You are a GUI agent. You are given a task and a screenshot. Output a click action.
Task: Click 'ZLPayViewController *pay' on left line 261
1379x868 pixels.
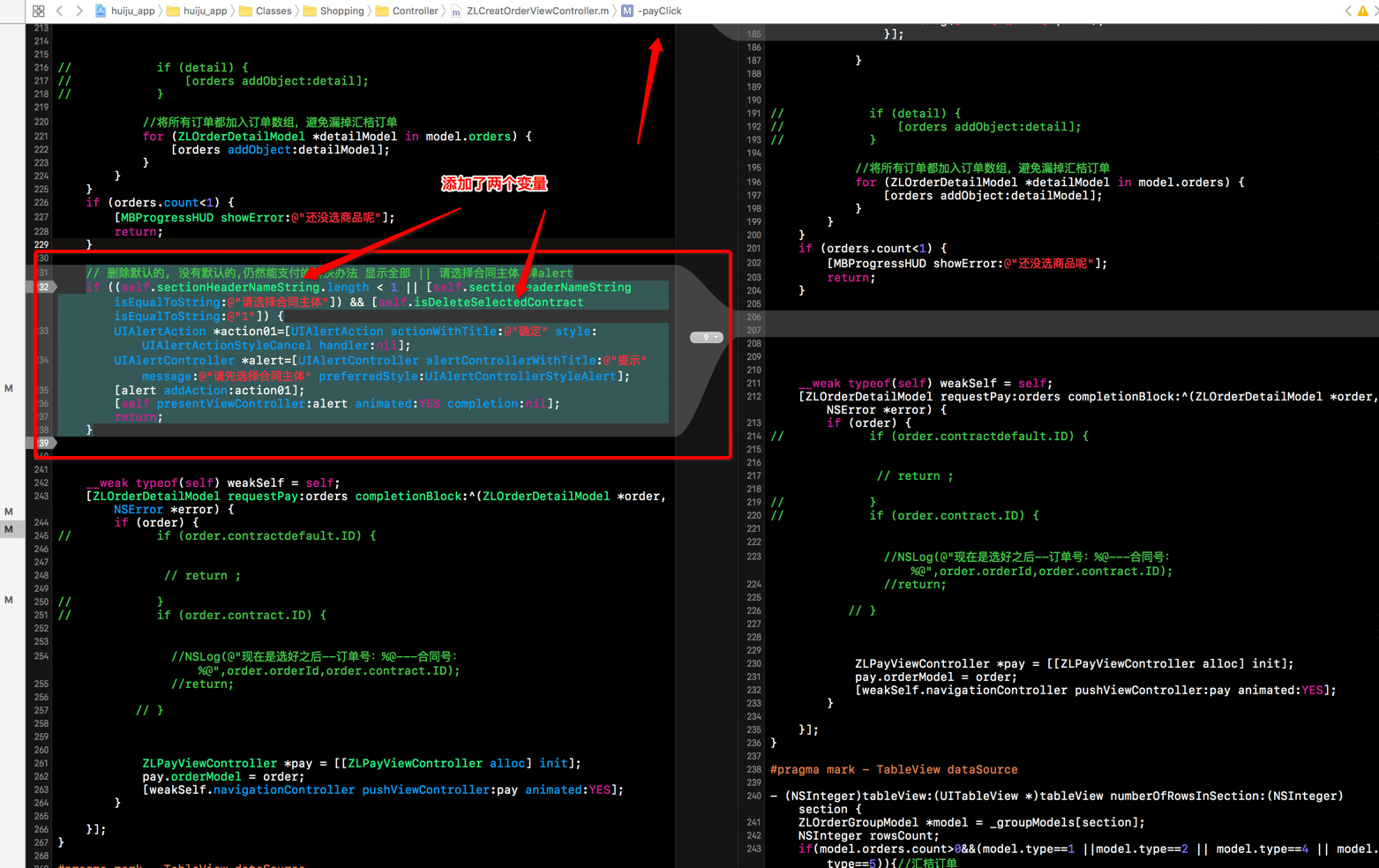228,763
